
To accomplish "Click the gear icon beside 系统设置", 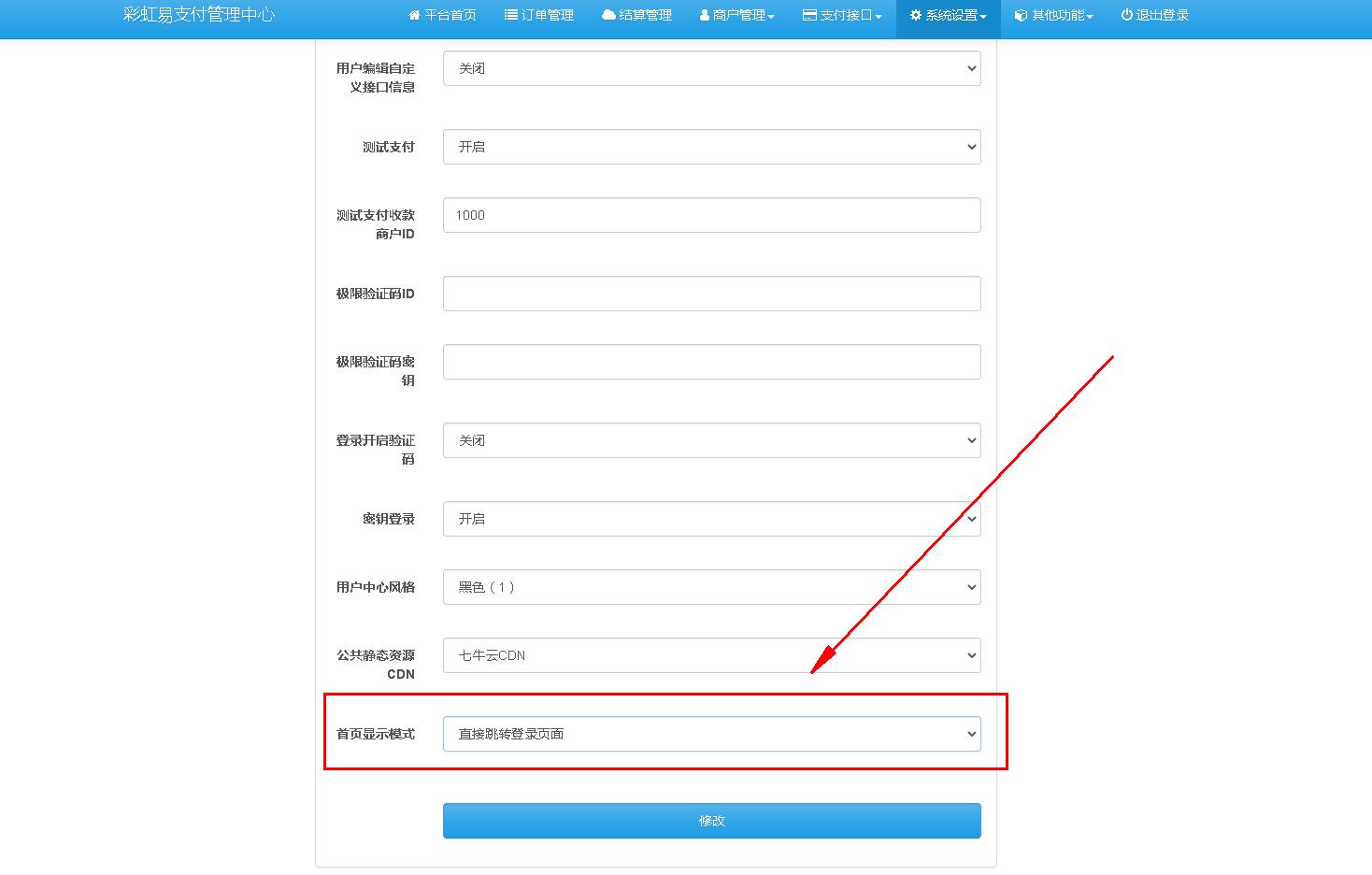I will 916,15.
